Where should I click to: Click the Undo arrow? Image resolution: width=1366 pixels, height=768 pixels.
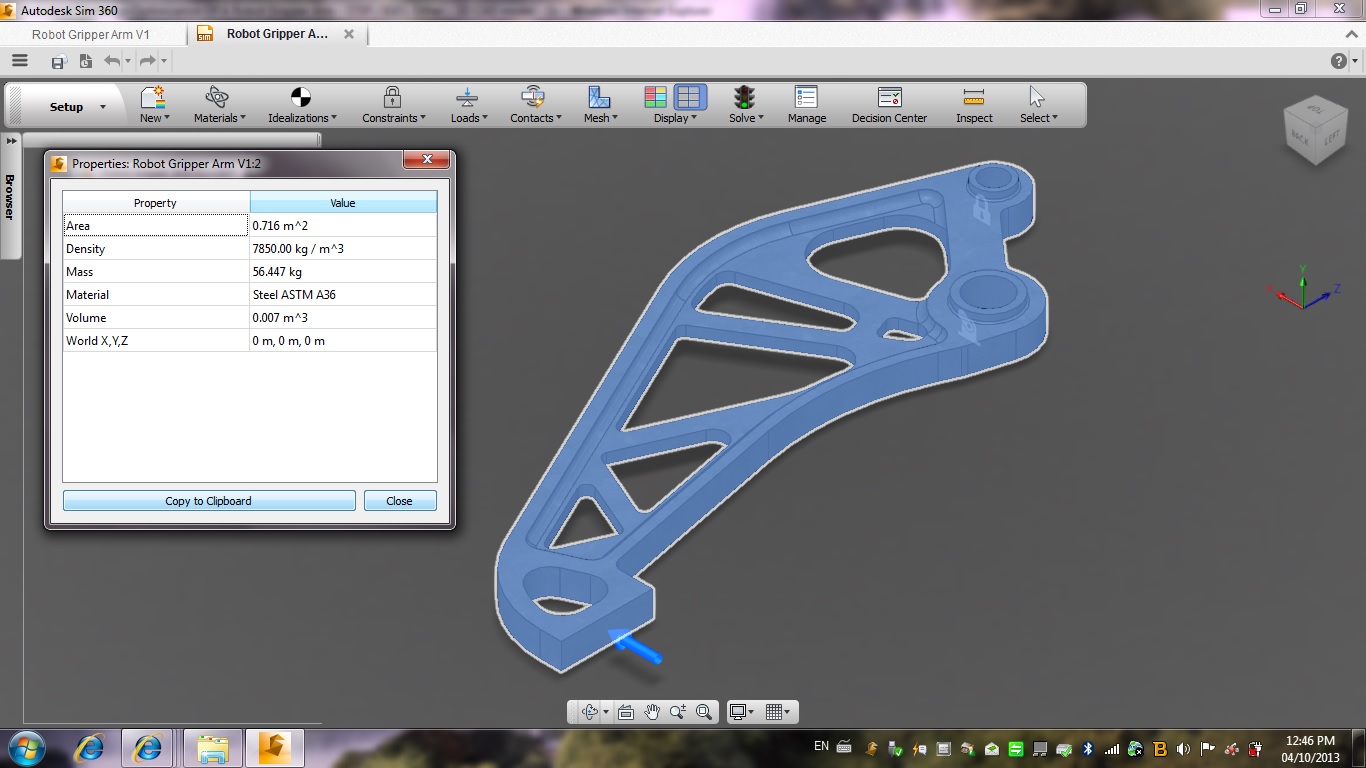111,61
